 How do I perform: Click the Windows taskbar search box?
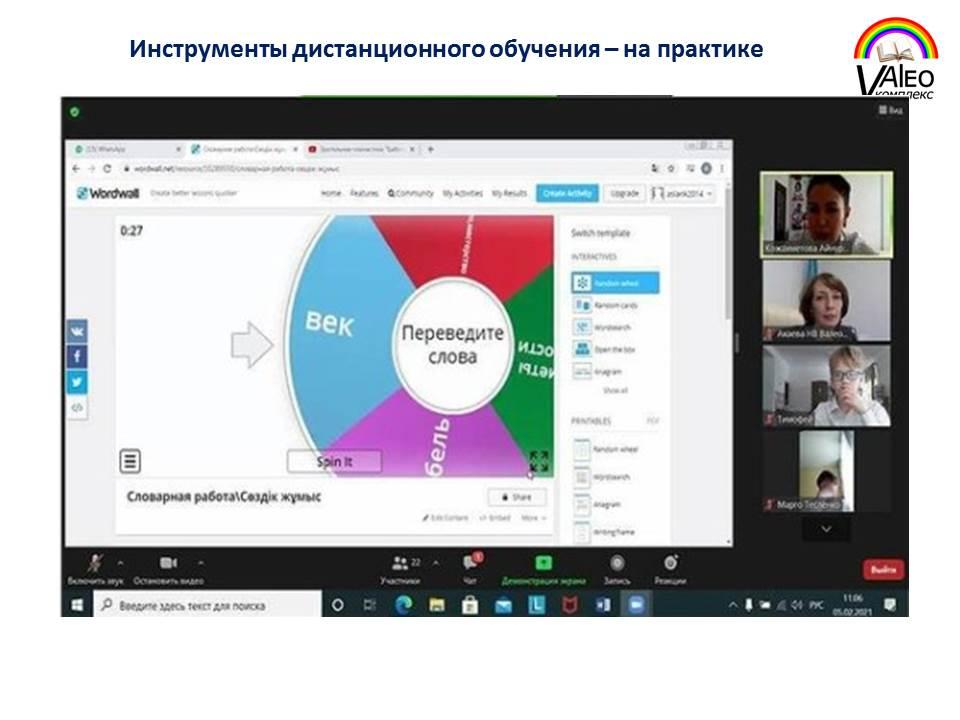[x=208, y=606]
